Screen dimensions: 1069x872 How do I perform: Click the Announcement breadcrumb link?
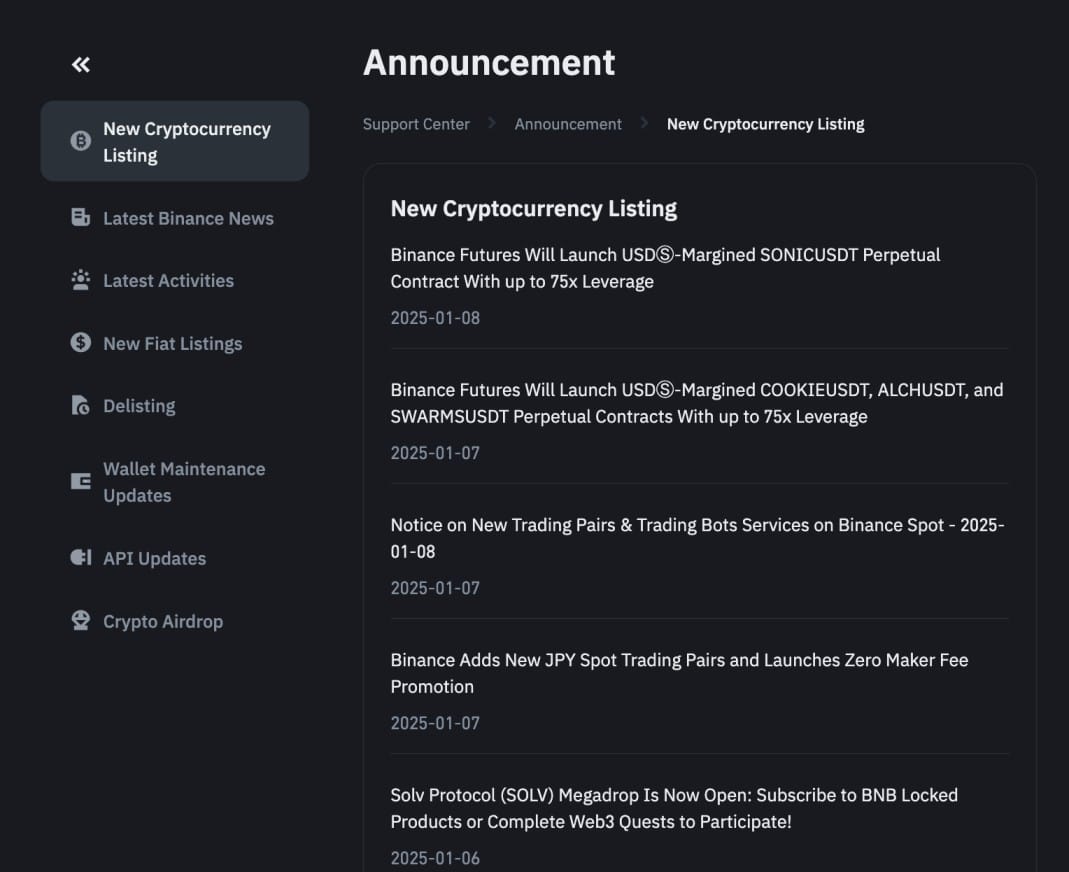pyautogui.click(x=568, y=123)
